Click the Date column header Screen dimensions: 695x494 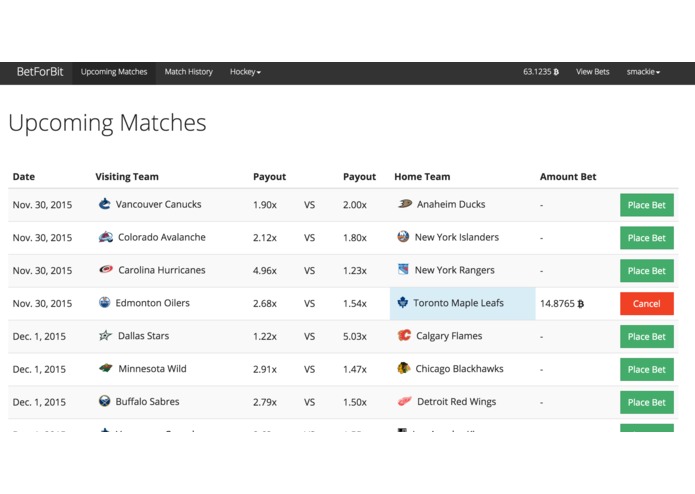pos(23,177)
